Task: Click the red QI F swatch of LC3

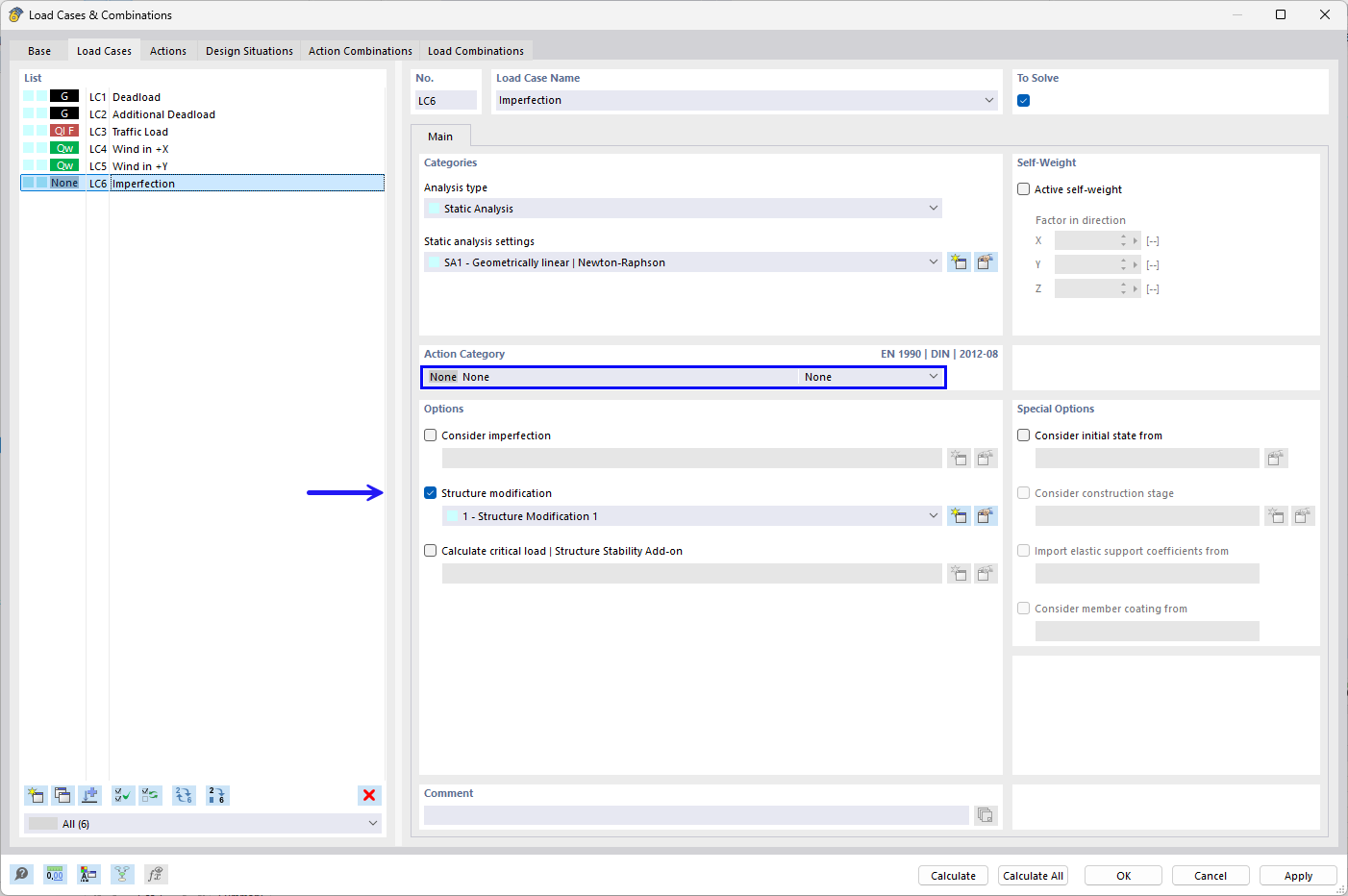Action: (64, 131)
